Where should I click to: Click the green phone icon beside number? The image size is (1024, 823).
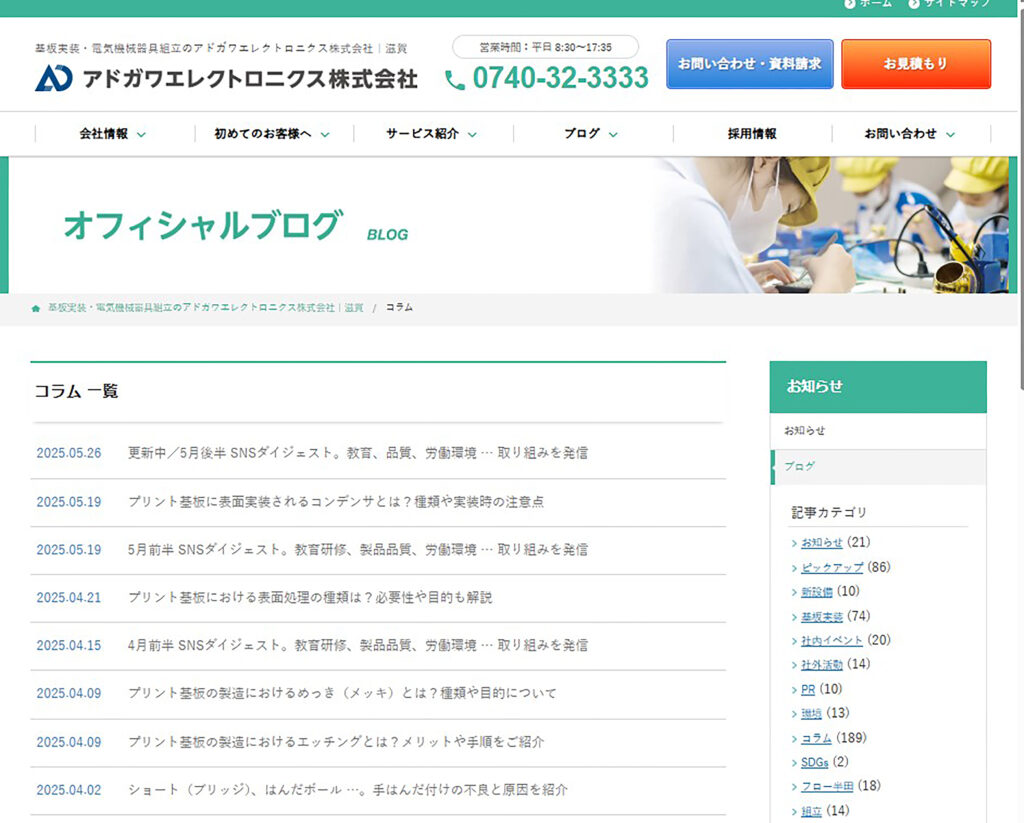[x=455, y=80]
